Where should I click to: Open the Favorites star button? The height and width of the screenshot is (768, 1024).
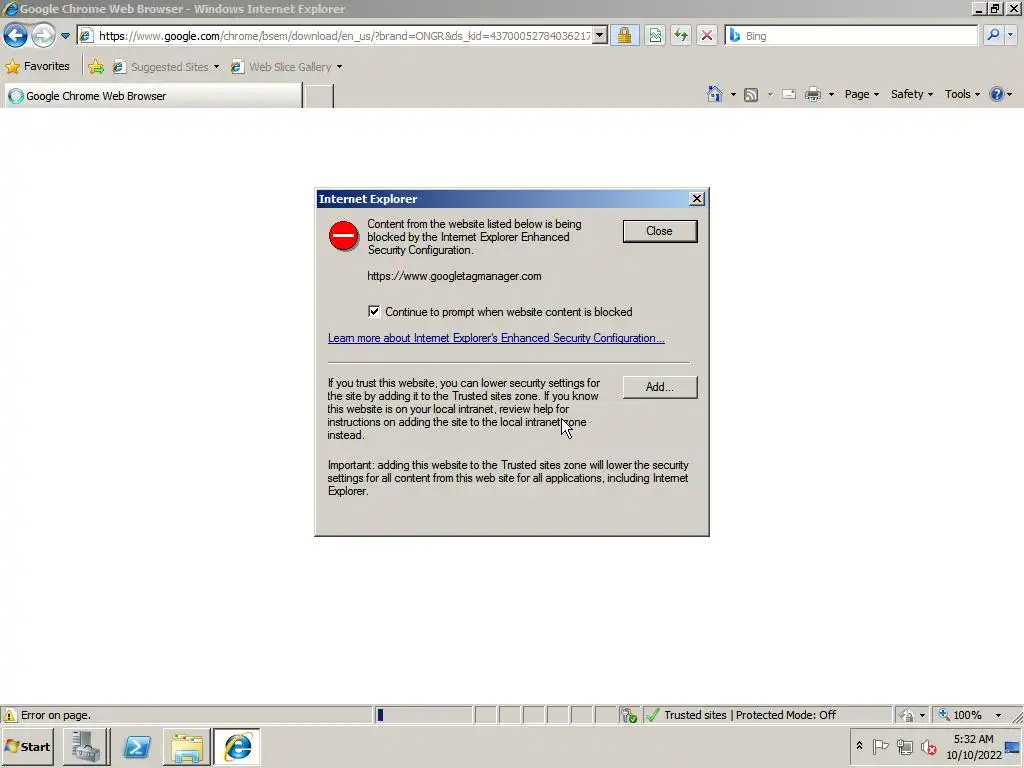pyautogui.click(x=38, y=67)
